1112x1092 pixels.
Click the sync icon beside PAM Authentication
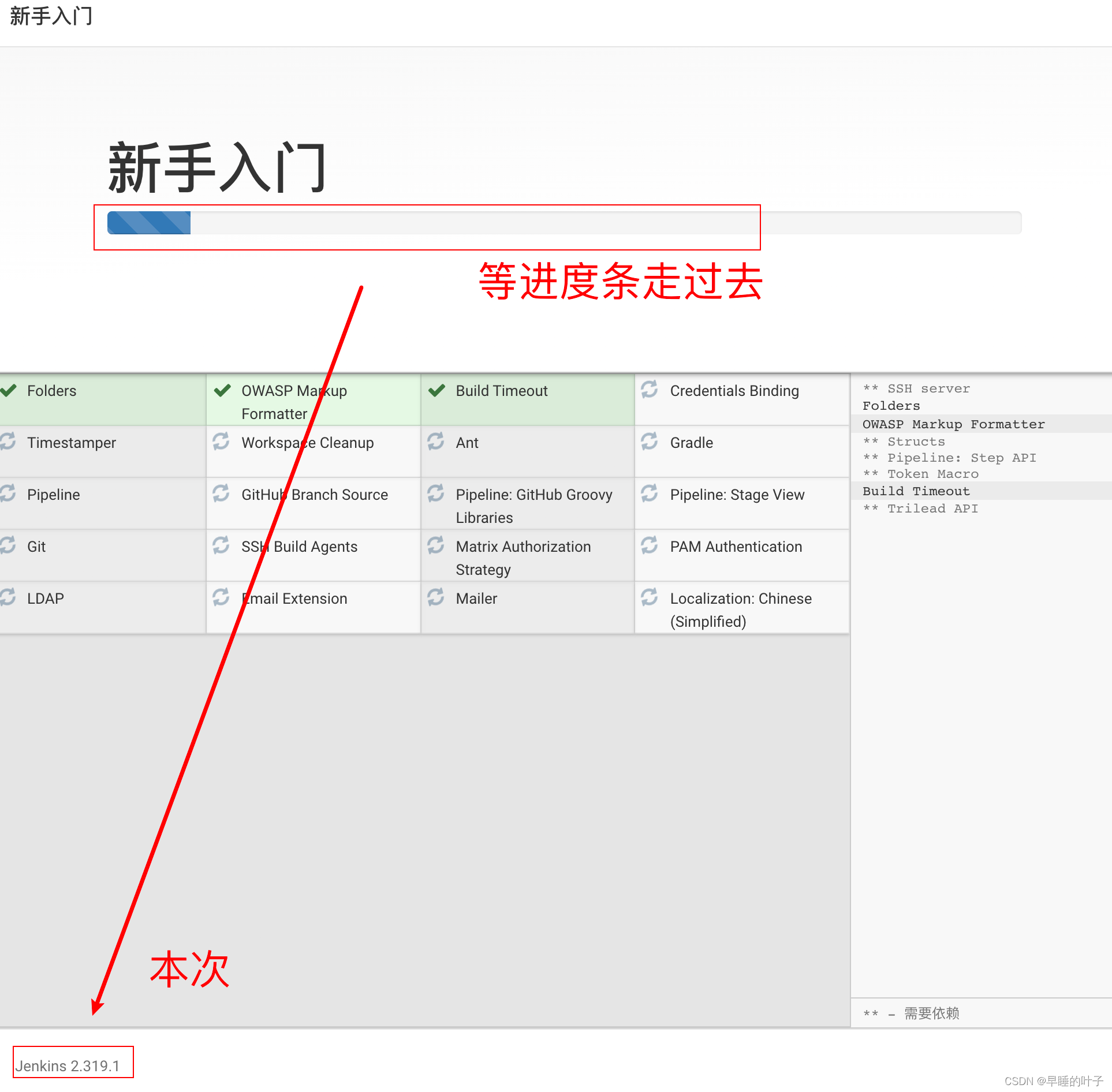(650, 545)
